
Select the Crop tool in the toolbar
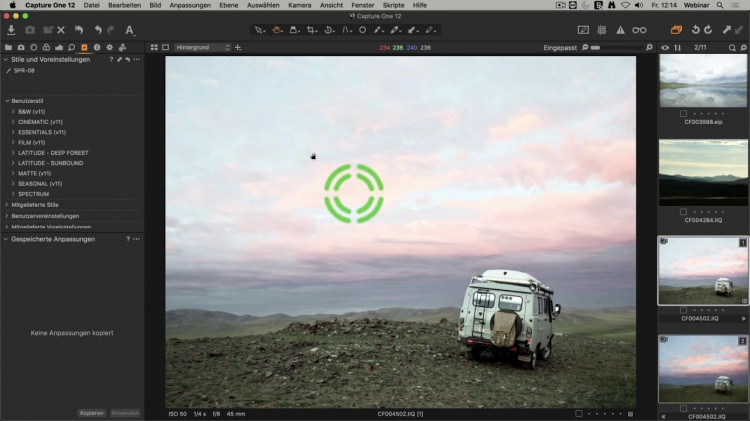click(311, 30)
